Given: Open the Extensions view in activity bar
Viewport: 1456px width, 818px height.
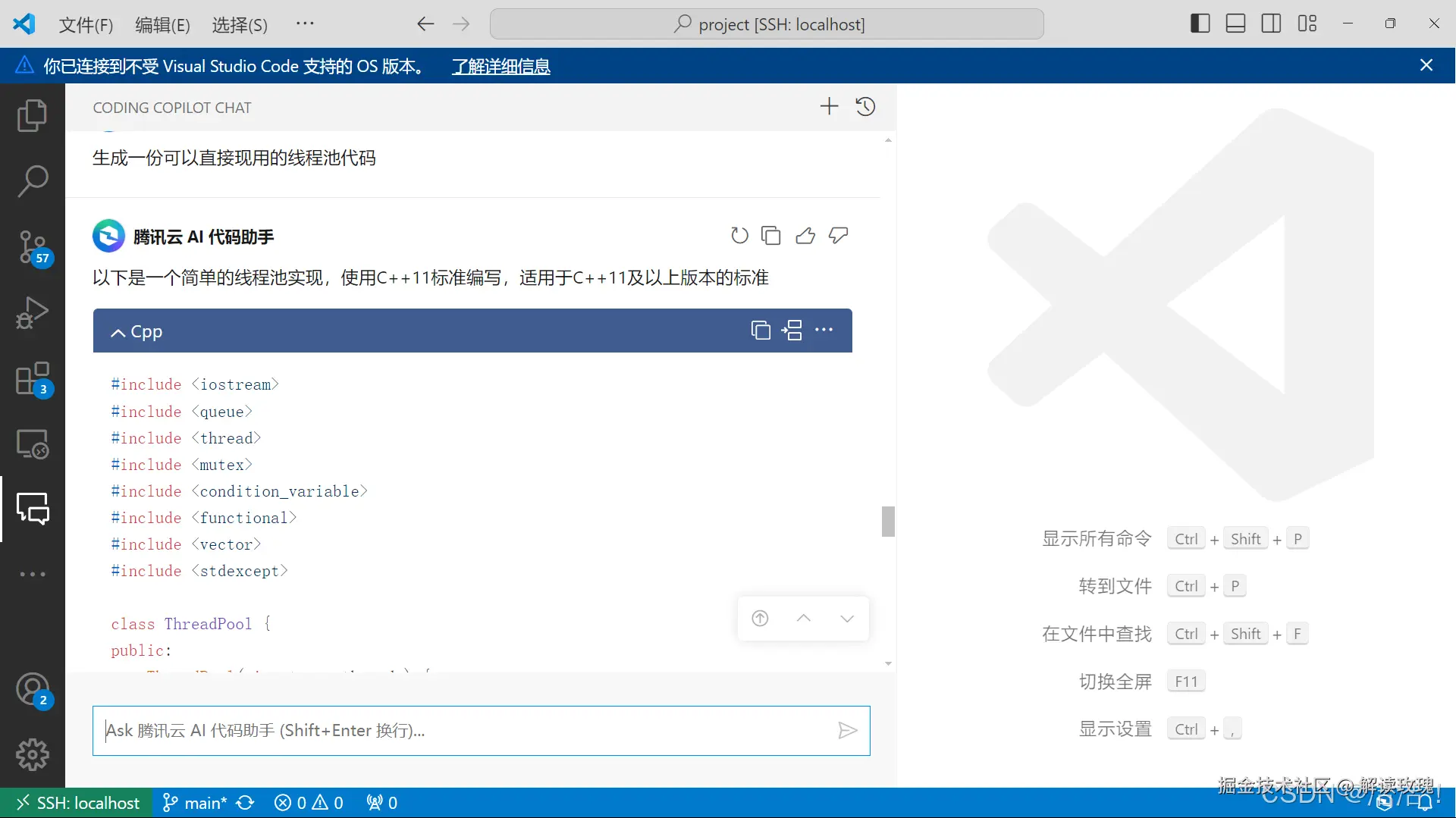Looking at the screenshot, I should [x=32, y=378].
